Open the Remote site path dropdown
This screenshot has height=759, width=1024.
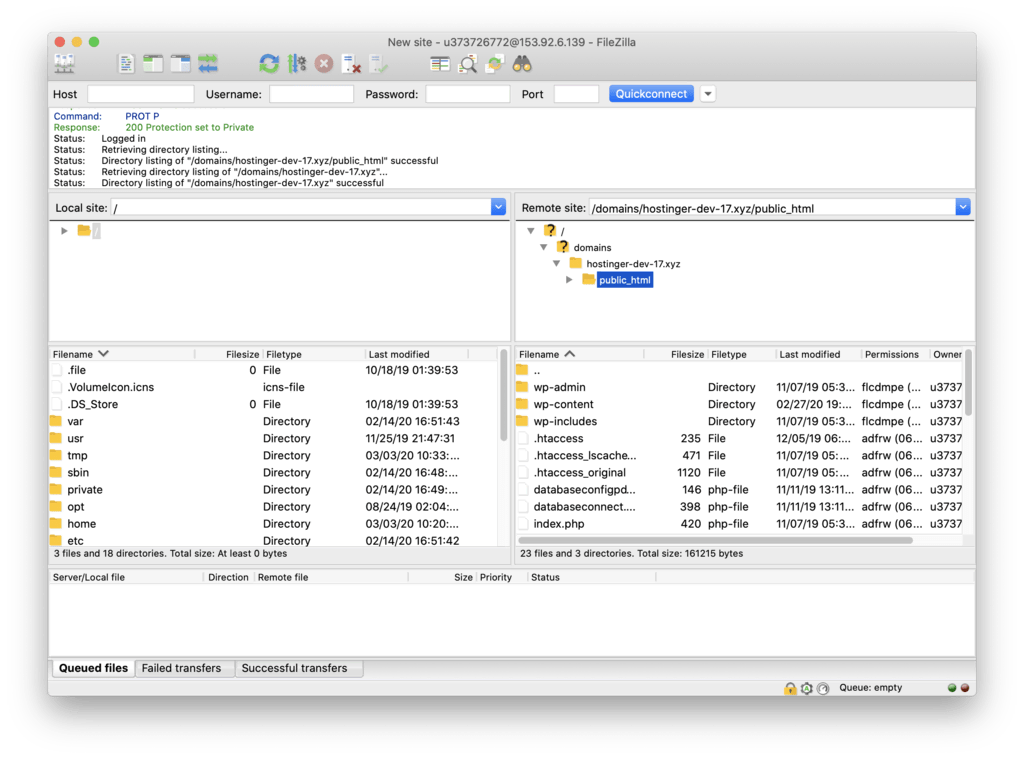(x=962, y=207)
